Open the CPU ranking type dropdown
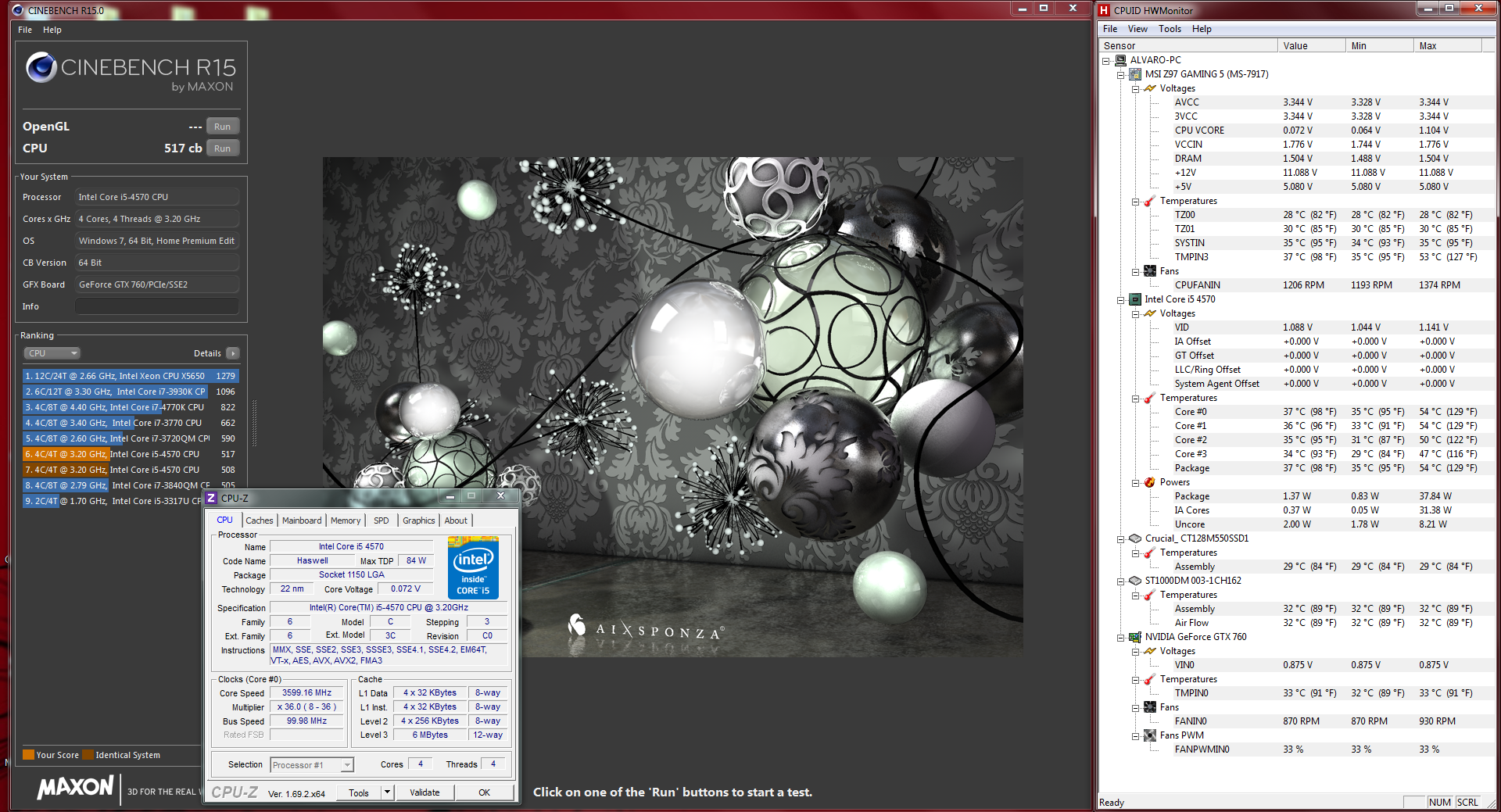Image resolution: width=1501 pixels, height=812 pixels. (52, 353)
